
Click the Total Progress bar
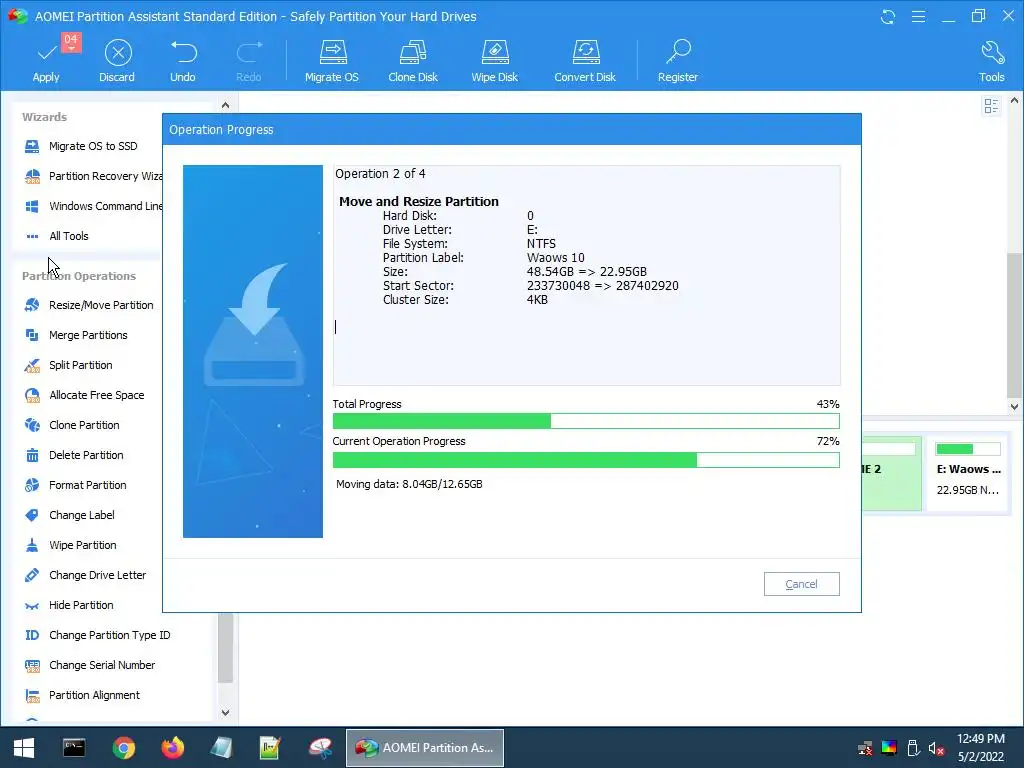[586, 421]
